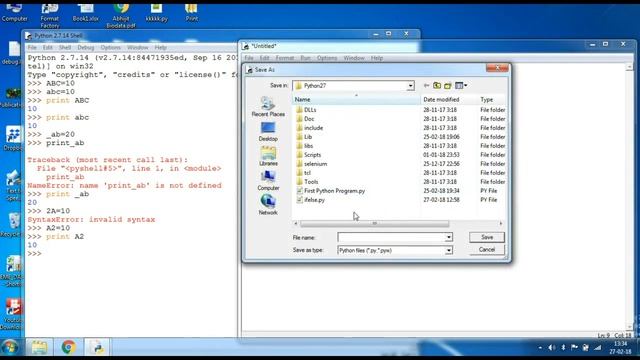Open the Book1.xlsx desktop icon
Viewport: 640px width, 360px height.
coord(86,13)
